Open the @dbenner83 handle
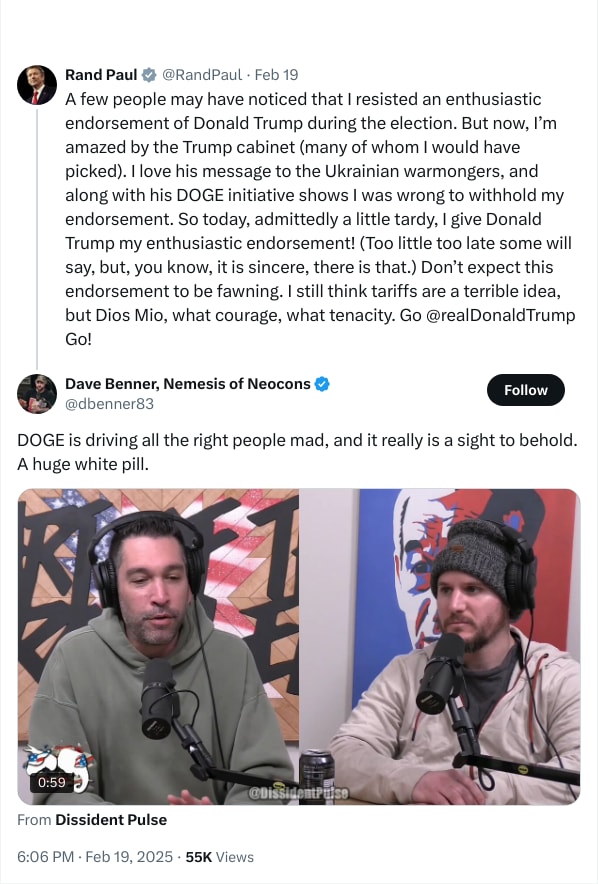 [109, 404]
